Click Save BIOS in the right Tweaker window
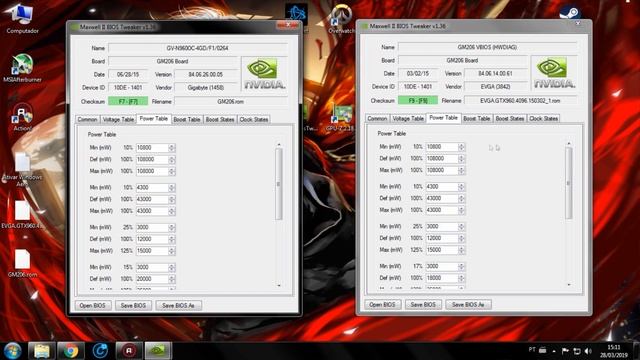 click(x=423, y=304)
